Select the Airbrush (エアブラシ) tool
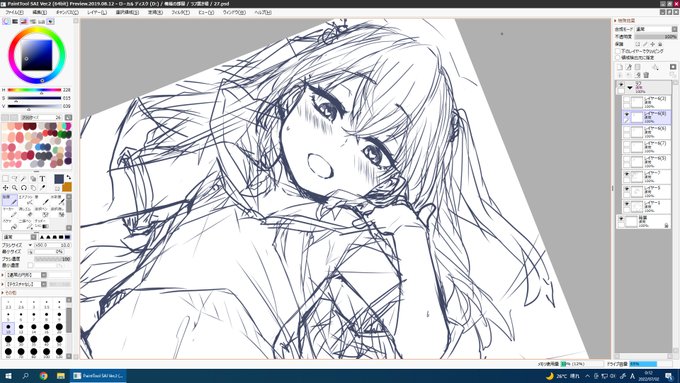The width and height of the screenshot is (680, 383). [x=25, y=200]
